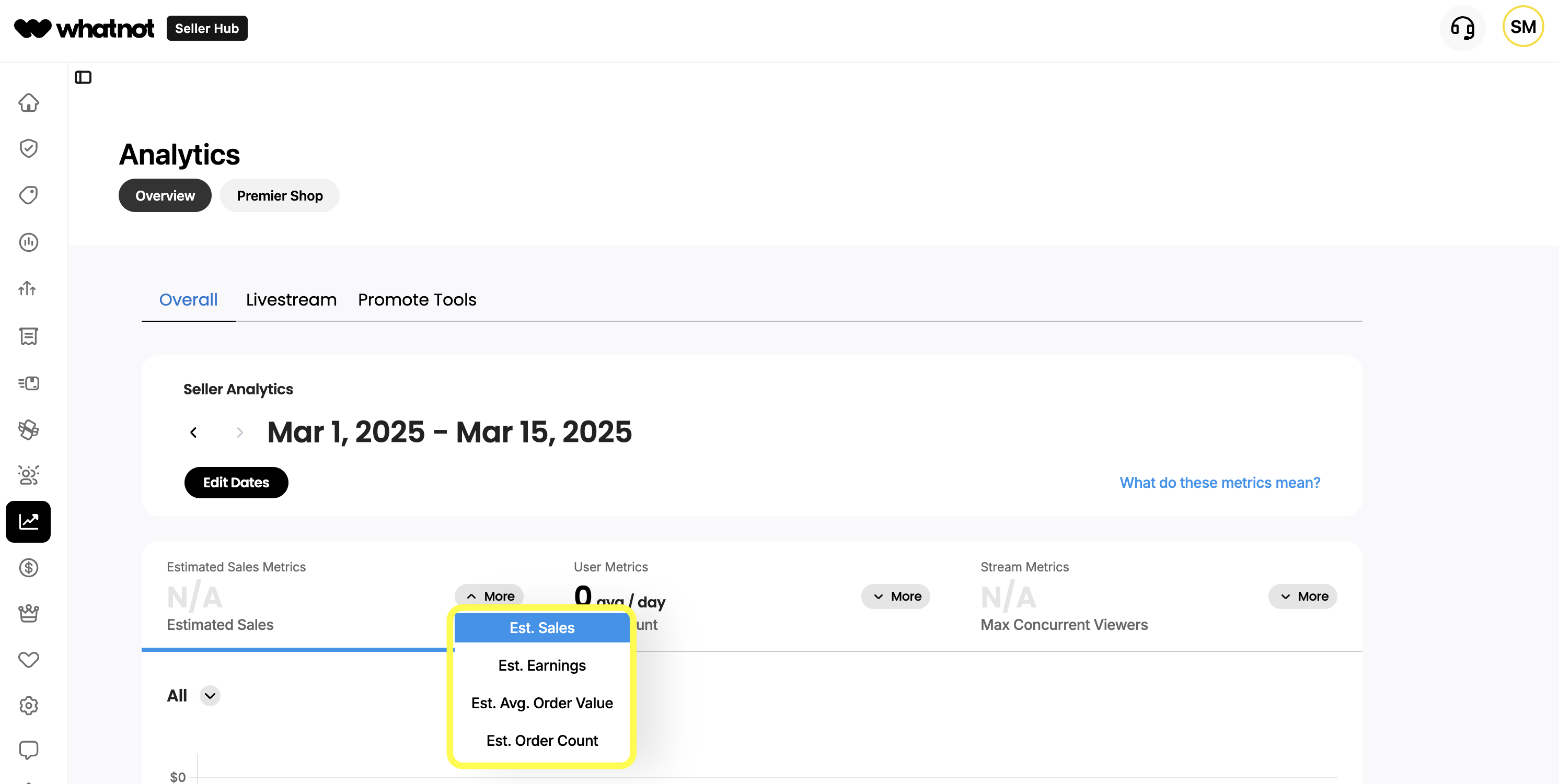This screenshot has width=1559, height=784.
Task: Select Est. Earnings from the menu
Action: (541, 665)
